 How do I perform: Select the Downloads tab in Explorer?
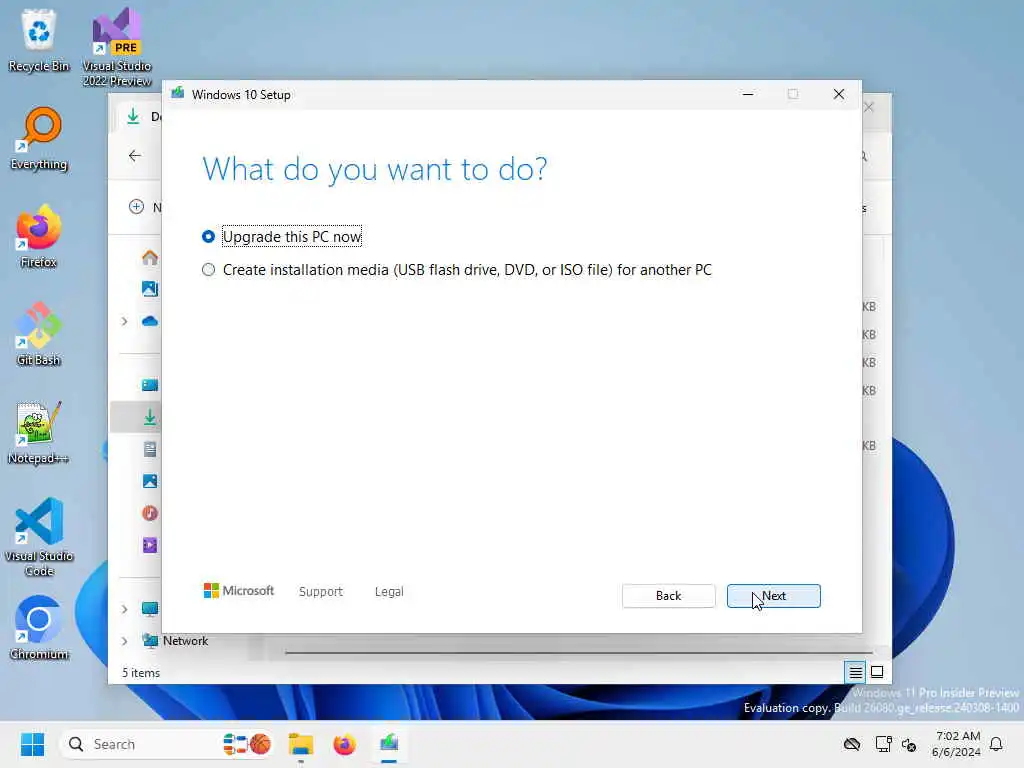click(140, 117)
